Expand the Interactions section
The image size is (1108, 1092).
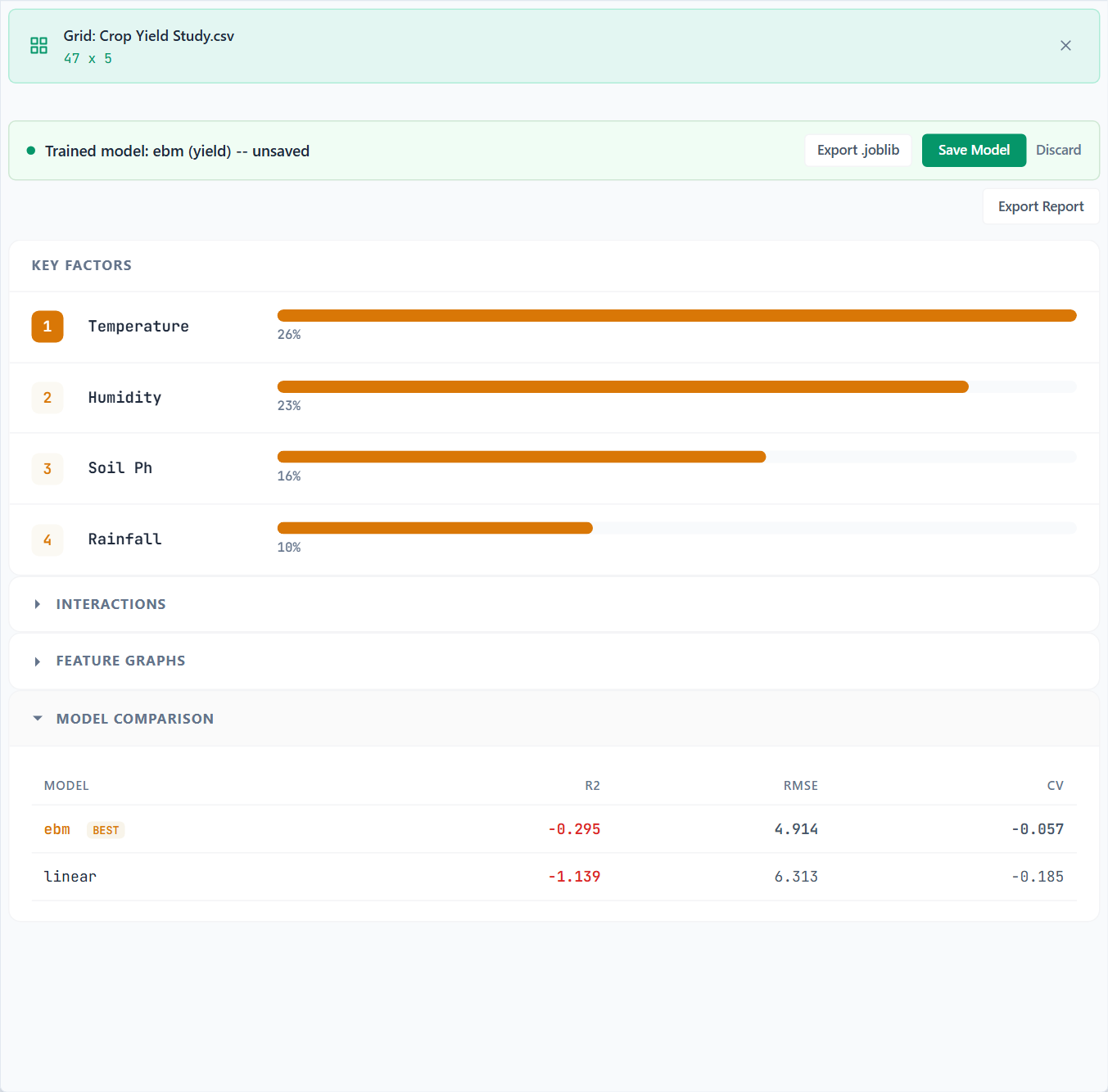(x=554, y=604)
